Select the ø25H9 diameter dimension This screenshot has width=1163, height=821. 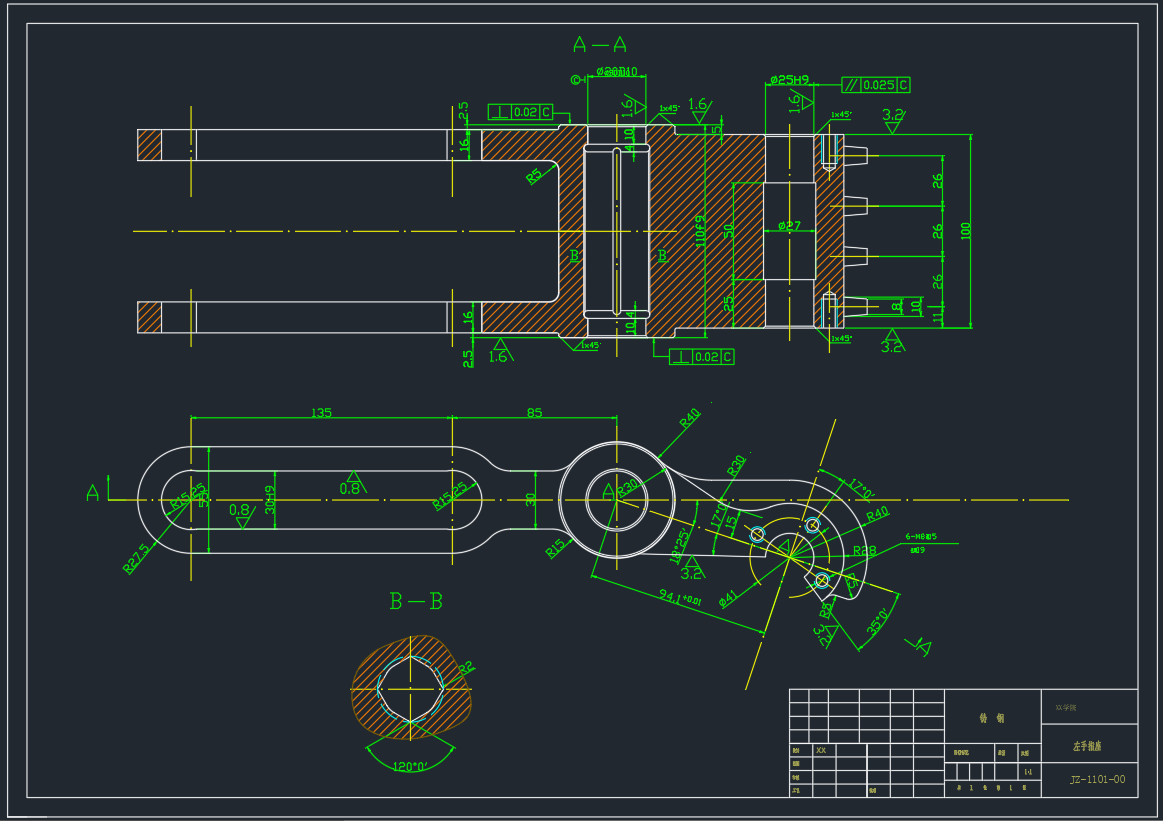point(789,79)
